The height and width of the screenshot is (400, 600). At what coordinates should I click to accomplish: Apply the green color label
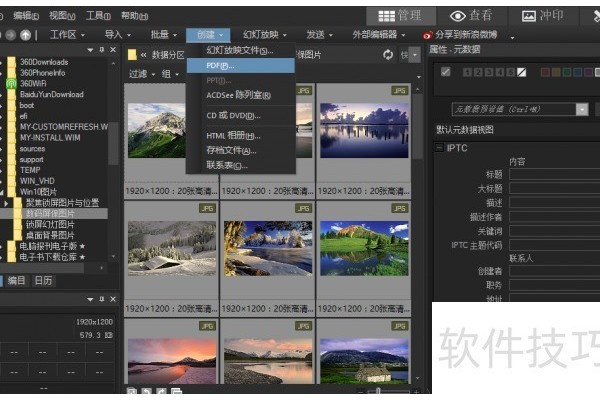[x=567, y=72]
